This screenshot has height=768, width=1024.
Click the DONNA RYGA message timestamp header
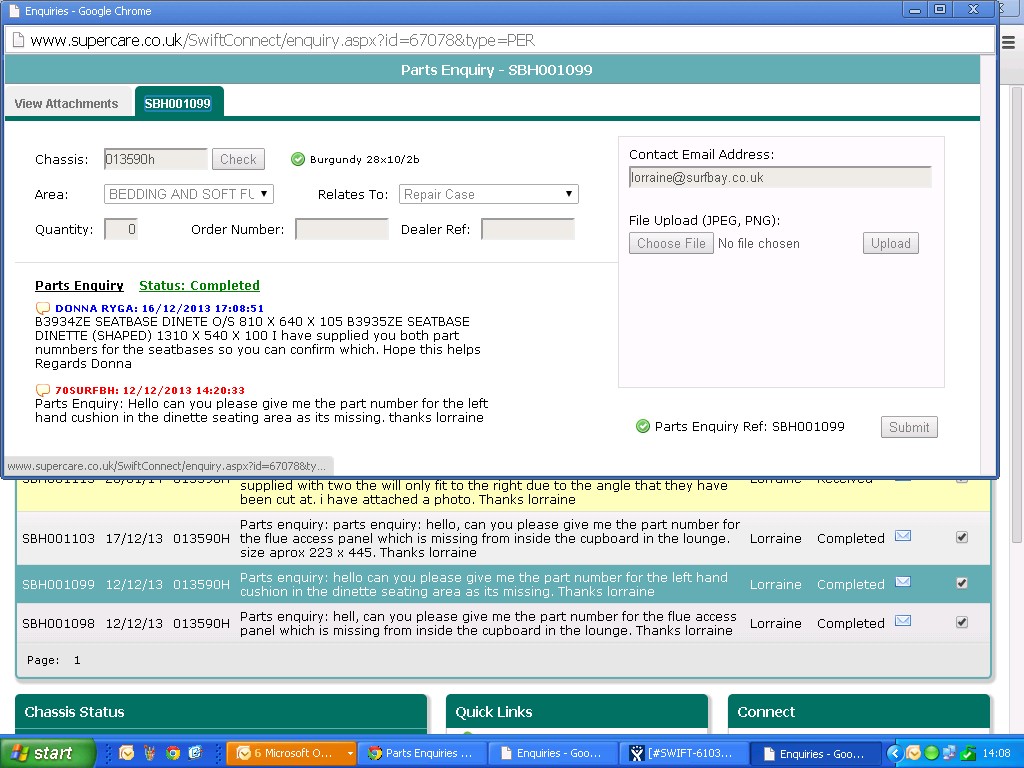[x=159, y=308]
